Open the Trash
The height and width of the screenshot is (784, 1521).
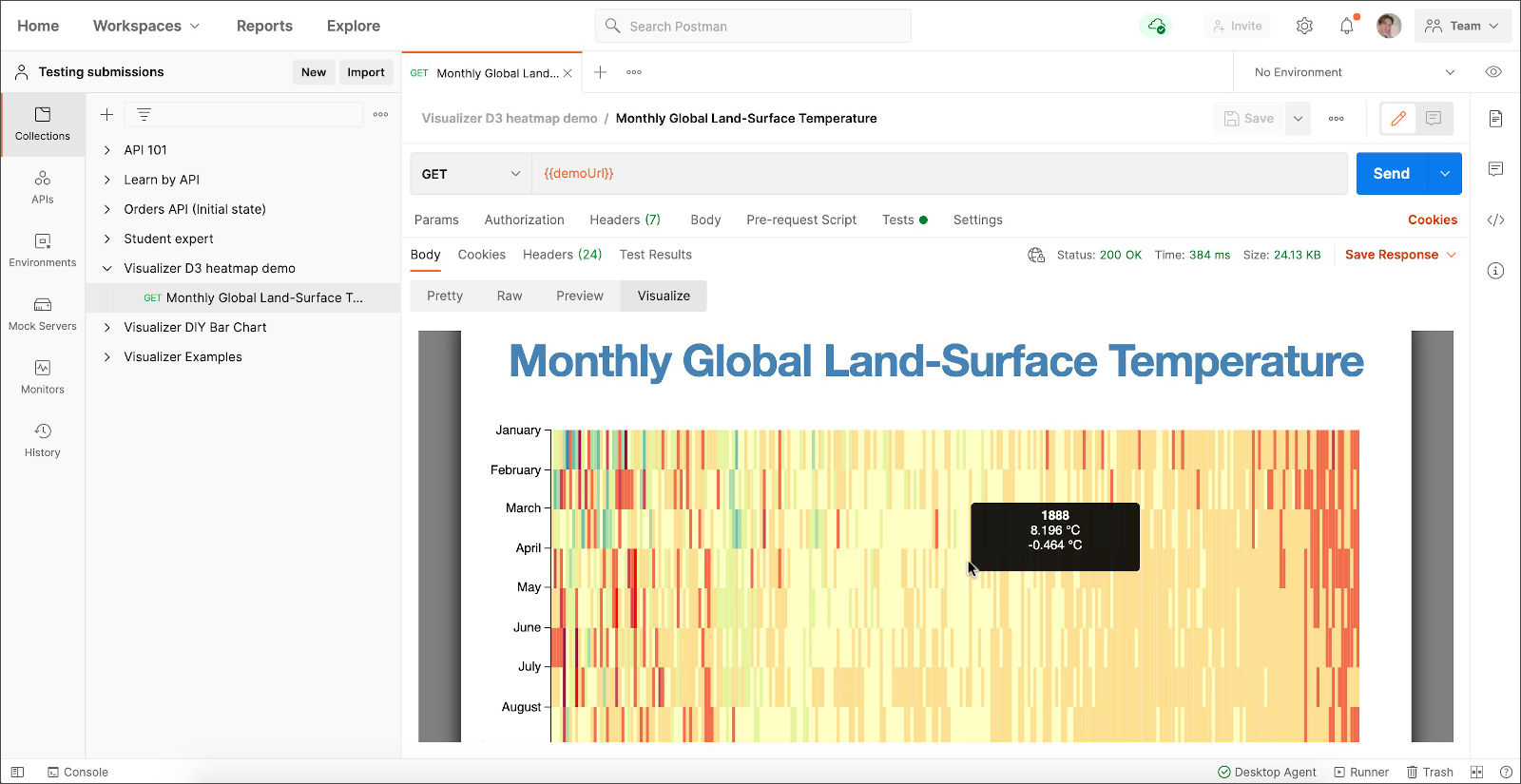click(x=1430, y=773)
